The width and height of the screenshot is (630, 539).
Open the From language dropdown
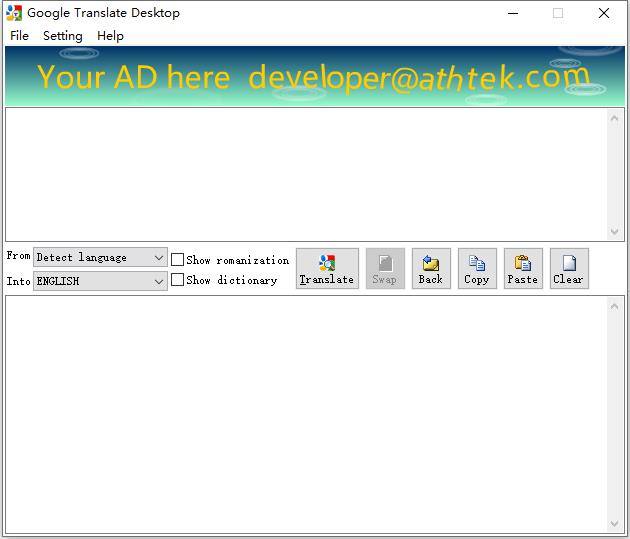click(100, 258)
